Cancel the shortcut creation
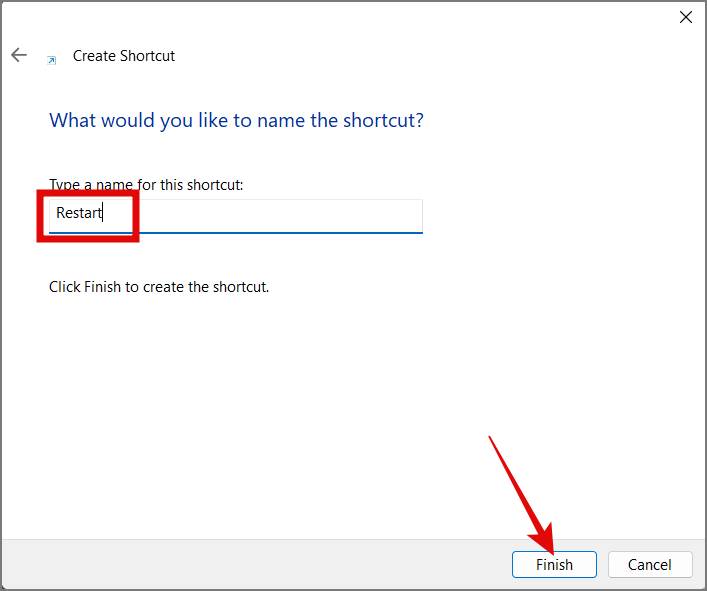Viewport: 707px width, 591px height. [649, 565]
